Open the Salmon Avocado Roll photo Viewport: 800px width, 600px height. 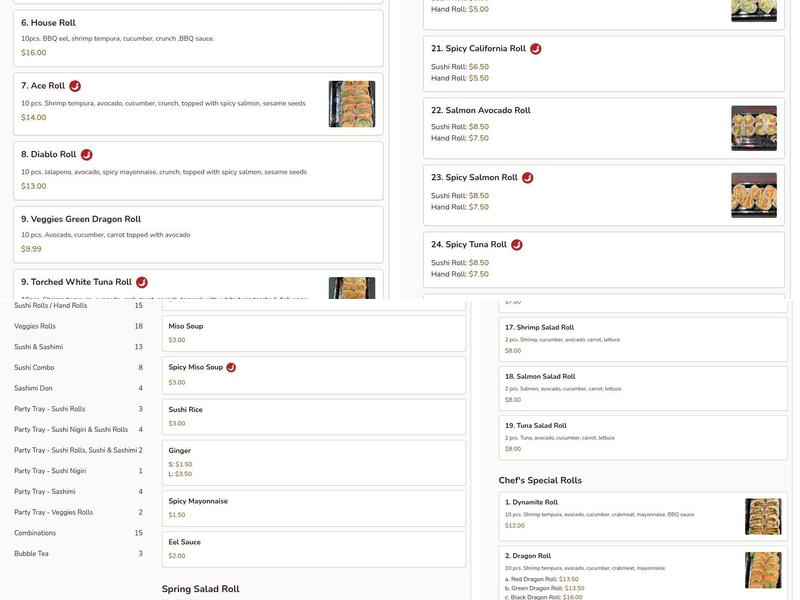(x=753, y=128)
